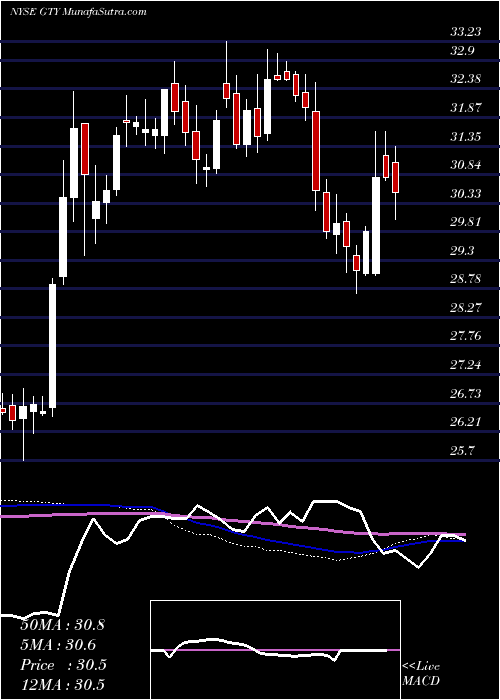Click the '50MA : 30.8' indicator text
This screenshot has height=700, width=500.
pos(62,625)
